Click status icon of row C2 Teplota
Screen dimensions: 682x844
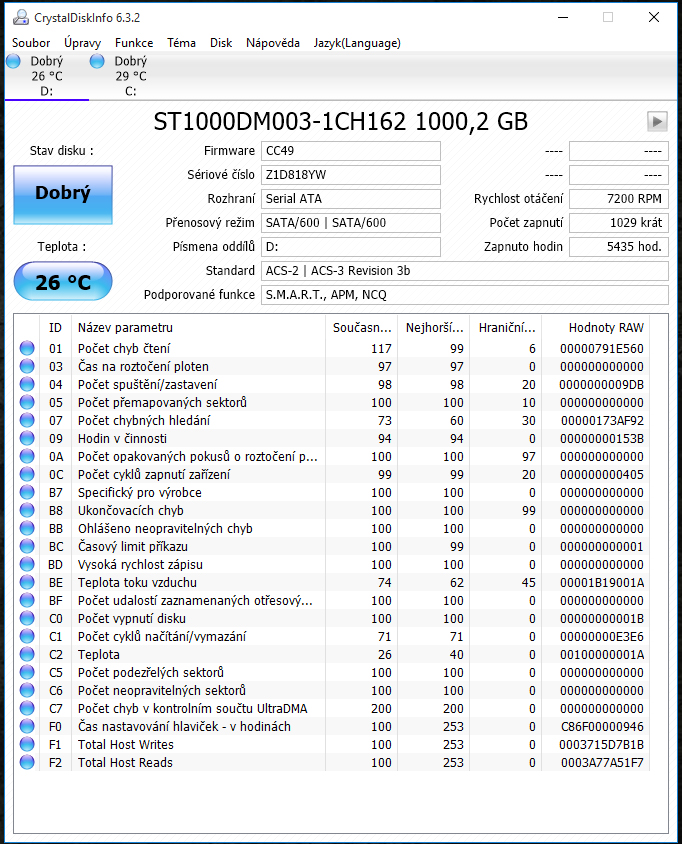click(27, 655)
